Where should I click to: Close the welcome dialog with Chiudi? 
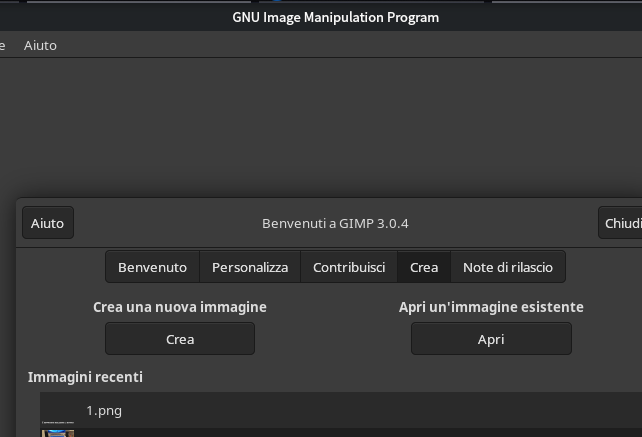point(622,223)
